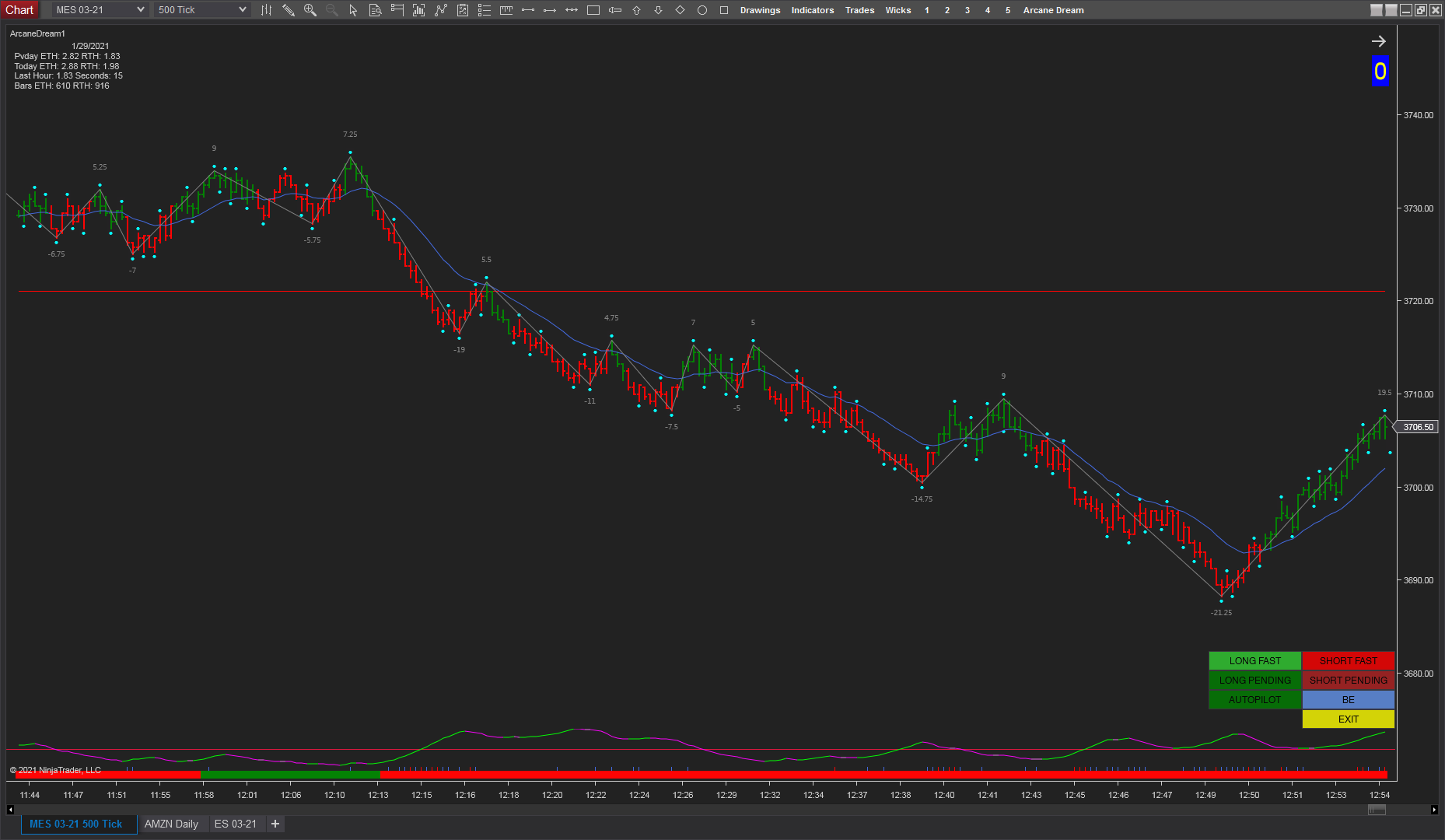This screenshot has width=1445, height=840.
Task: Click the SHORT FAST button
Action: click(x=1348, y=660)
